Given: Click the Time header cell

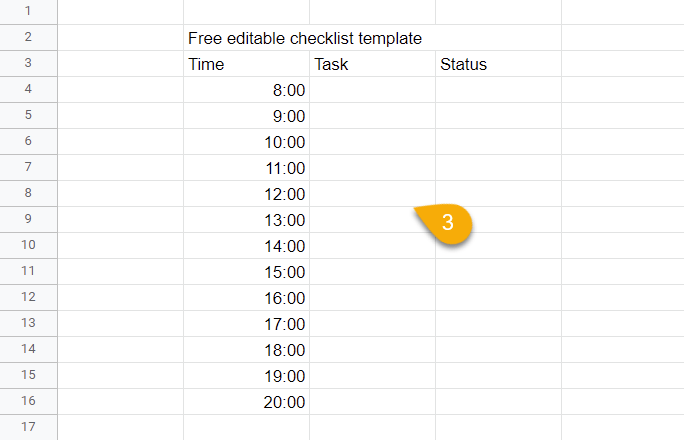Looking at the screenshot, I should pos(246,64).
